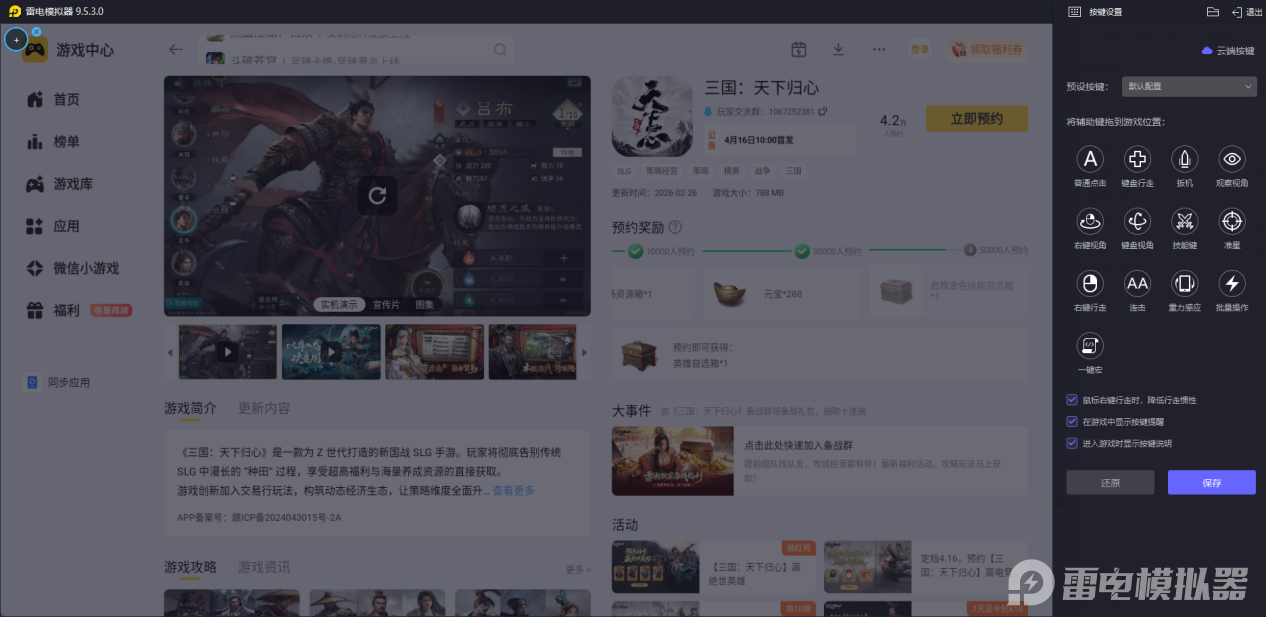1266x617 pixels.
Task: Copy the player group number icon
Action: click(822, 111)
